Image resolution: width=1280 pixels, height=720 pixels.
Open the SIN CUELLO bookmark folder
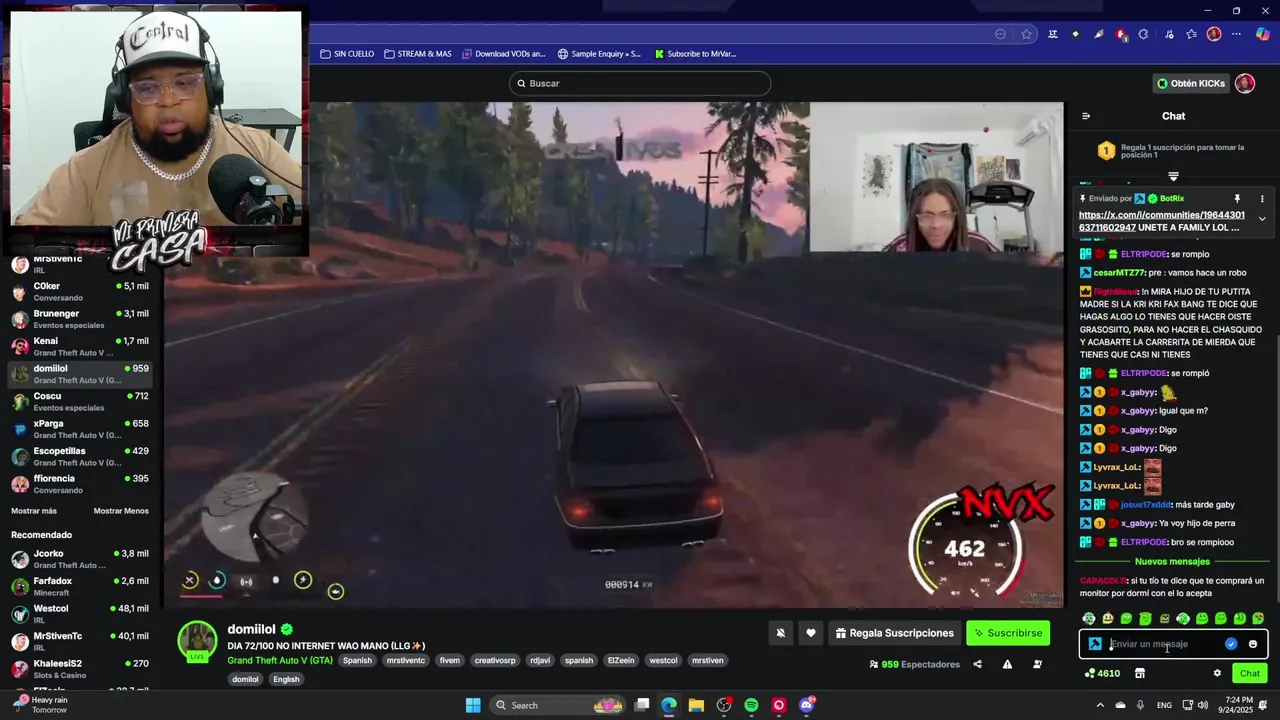(347, 54)
